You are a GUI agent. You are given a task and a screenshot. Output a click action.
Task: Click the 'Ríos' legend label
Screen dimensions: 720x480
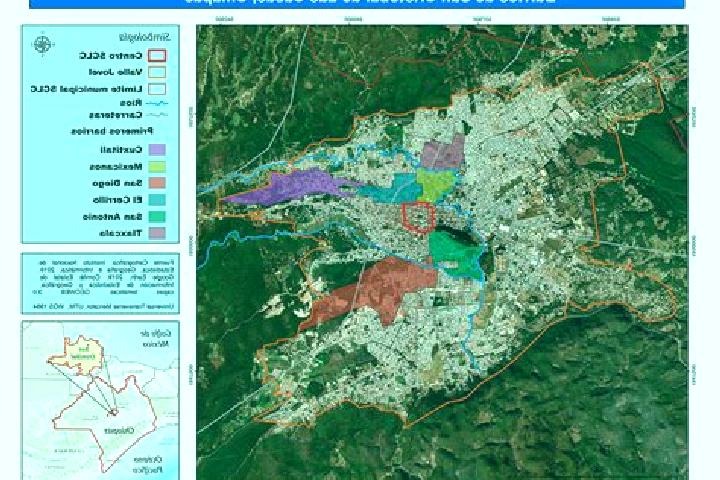[x=132, y=103]
